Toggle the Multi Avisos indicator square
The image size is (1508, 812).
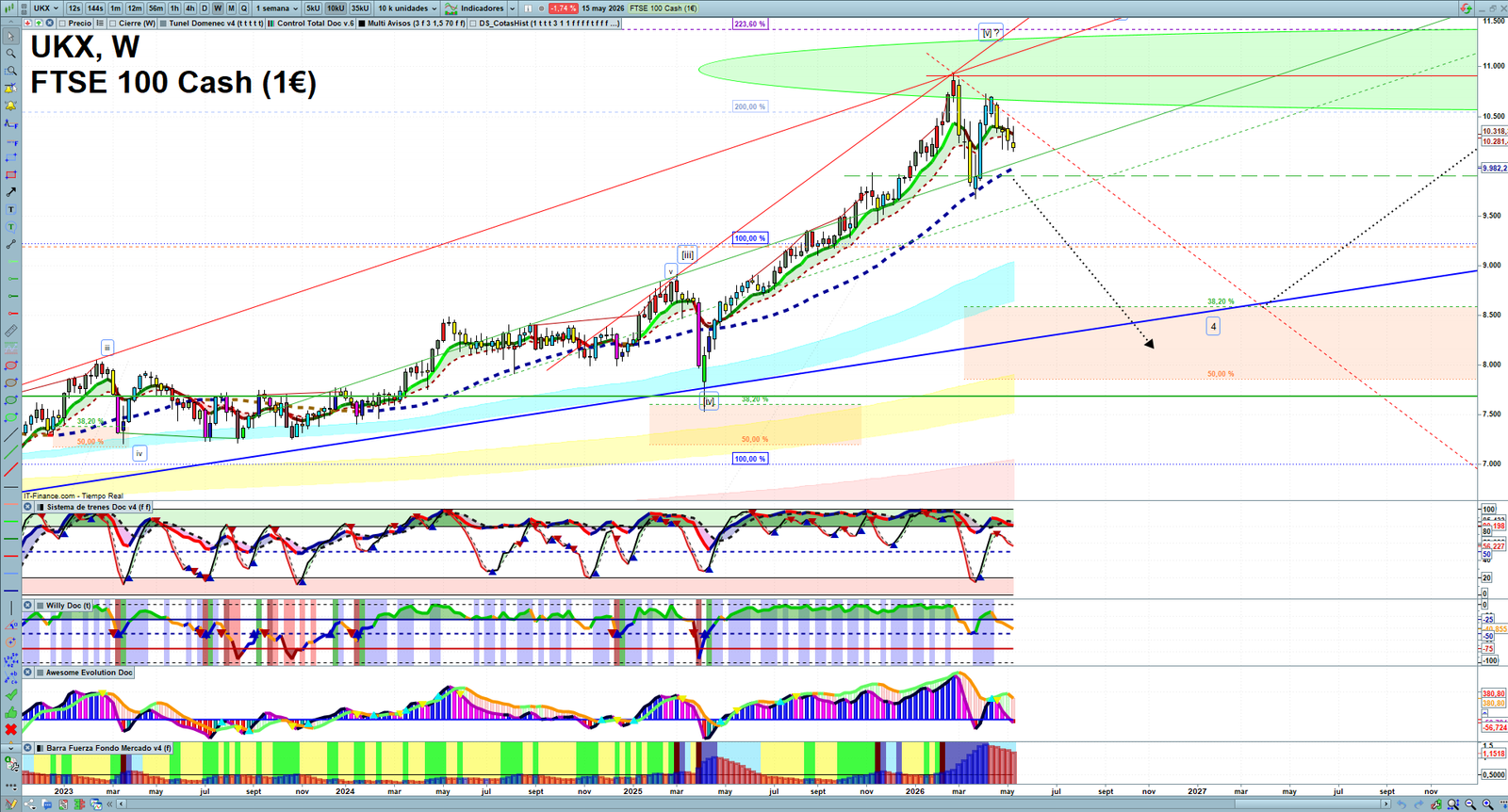tap(362, 24)
